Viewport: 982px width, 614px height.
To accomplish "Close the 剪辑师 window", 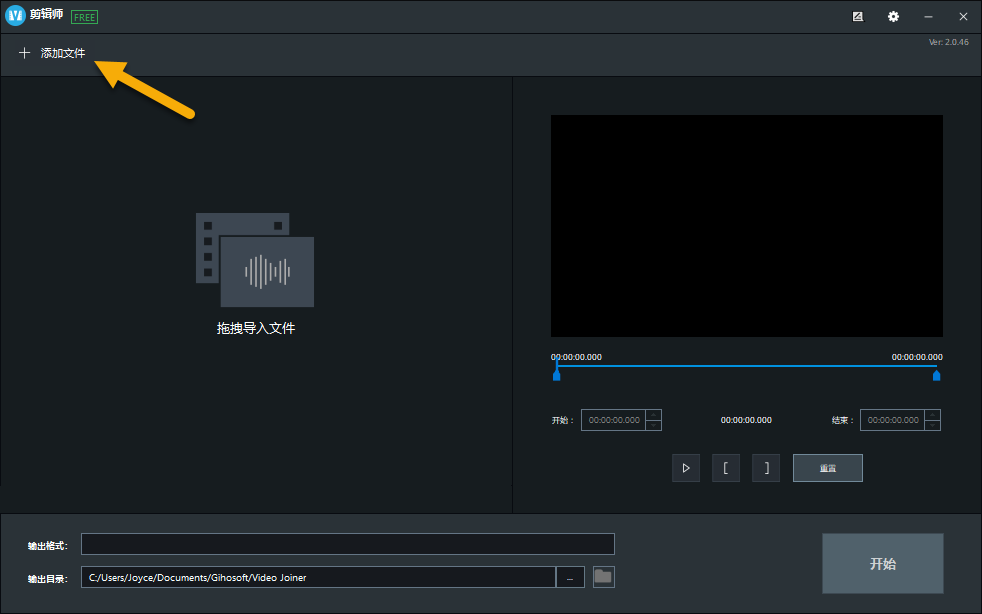I will (963, 17).
